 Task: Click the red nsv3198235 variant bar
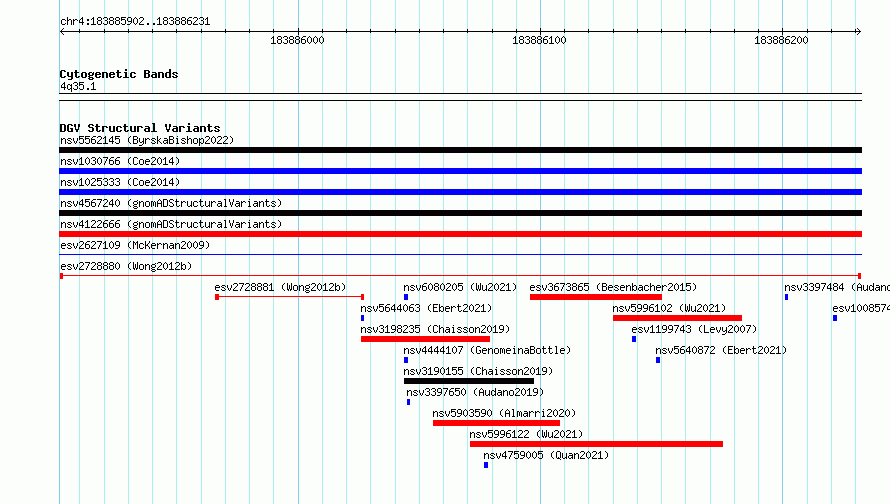pos(425,339)
